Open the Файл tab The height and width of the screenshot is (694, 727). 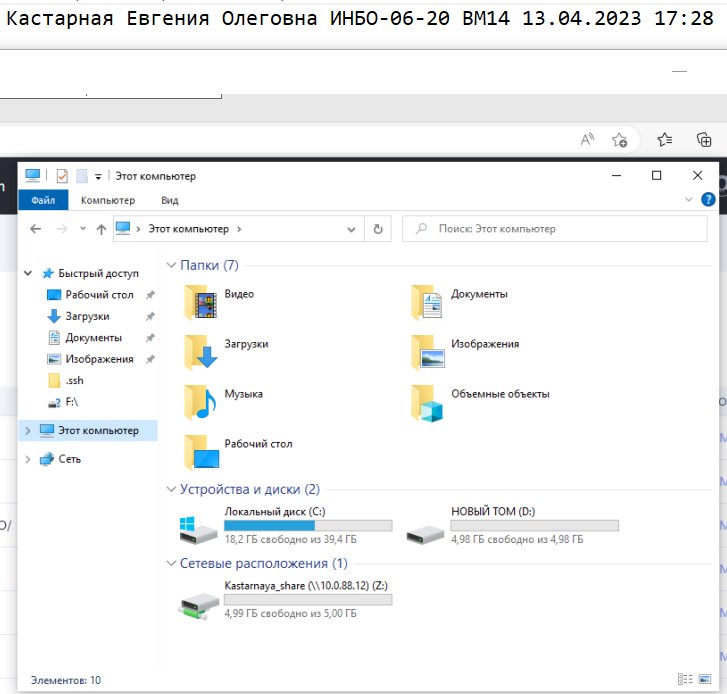click(43, 200)
